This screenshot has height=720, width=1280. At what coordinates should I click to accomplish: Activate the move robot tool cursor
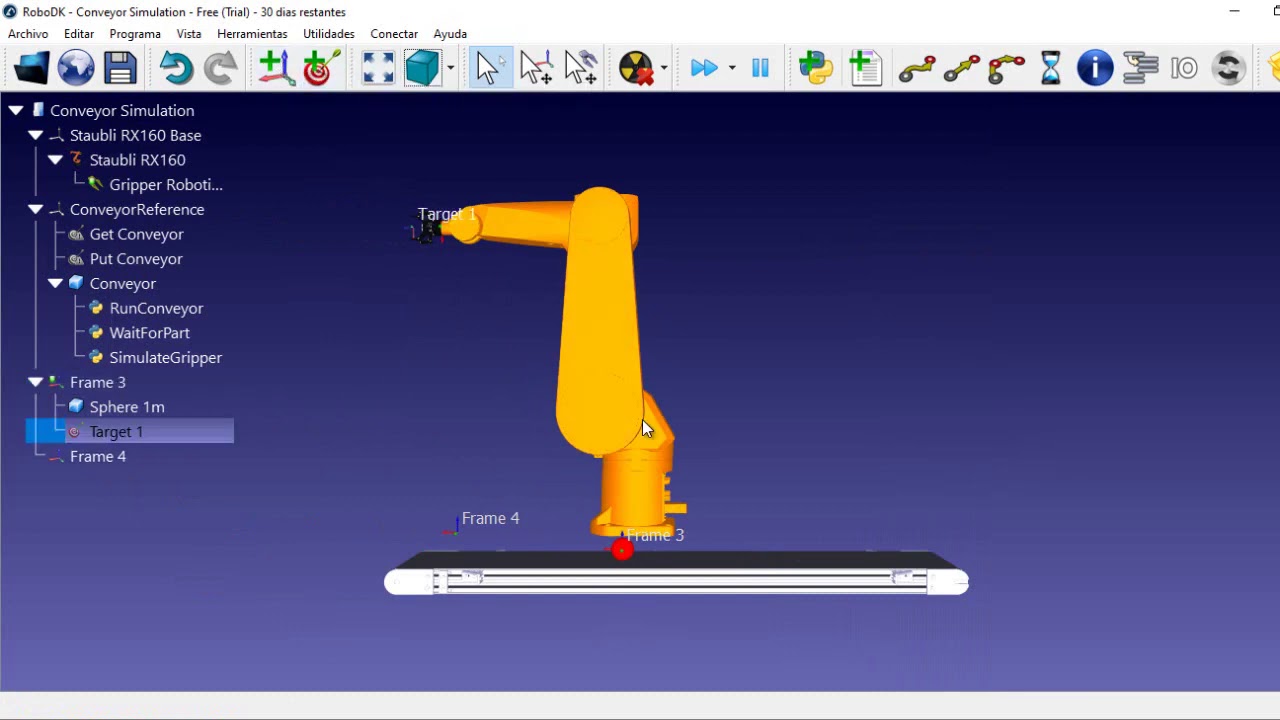pyautogui.click(x=581, y=68)
